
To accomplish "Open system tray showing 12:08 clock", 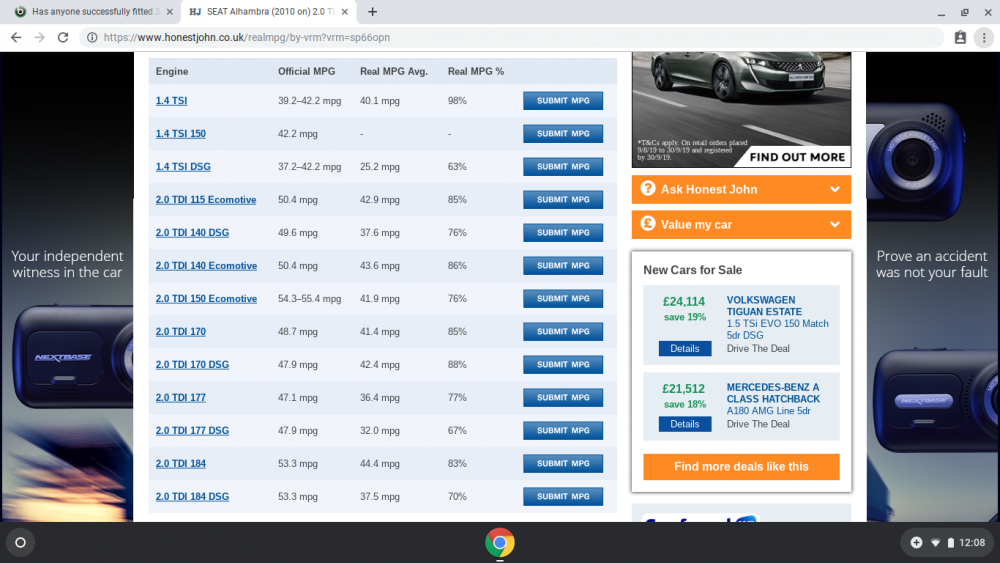I will (x=947, y=543).
